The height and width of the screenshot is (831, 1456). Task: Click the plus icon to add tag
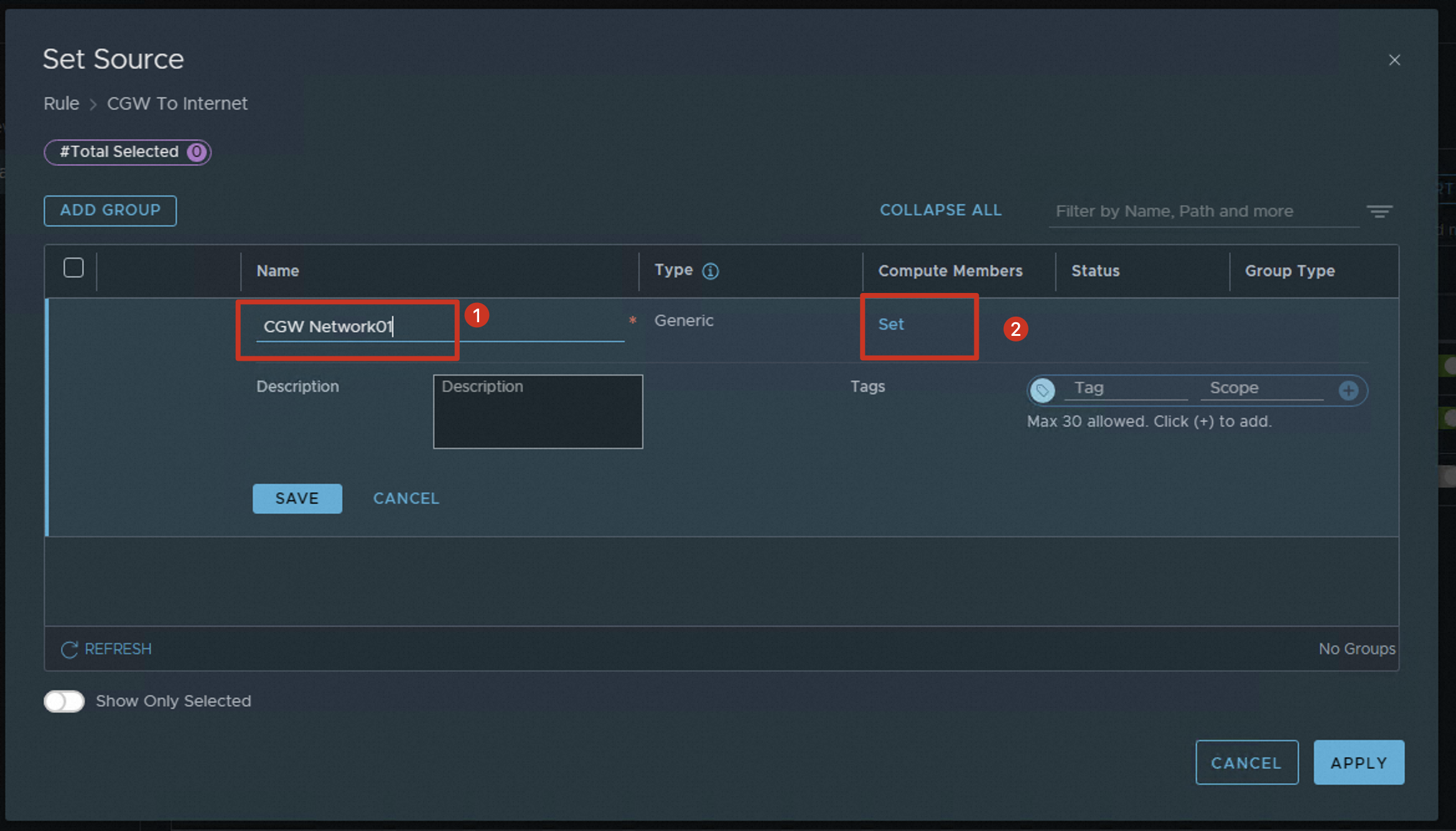[1348, 391]
